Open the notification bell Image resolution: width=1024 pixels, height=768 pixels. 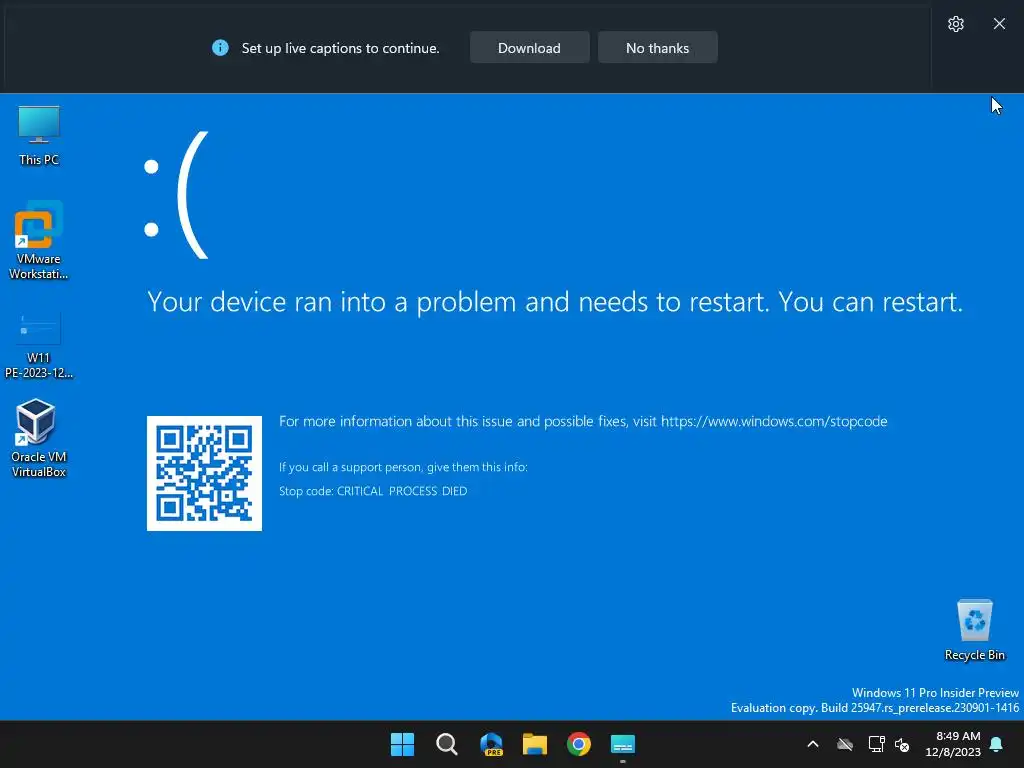pos(997,744)
